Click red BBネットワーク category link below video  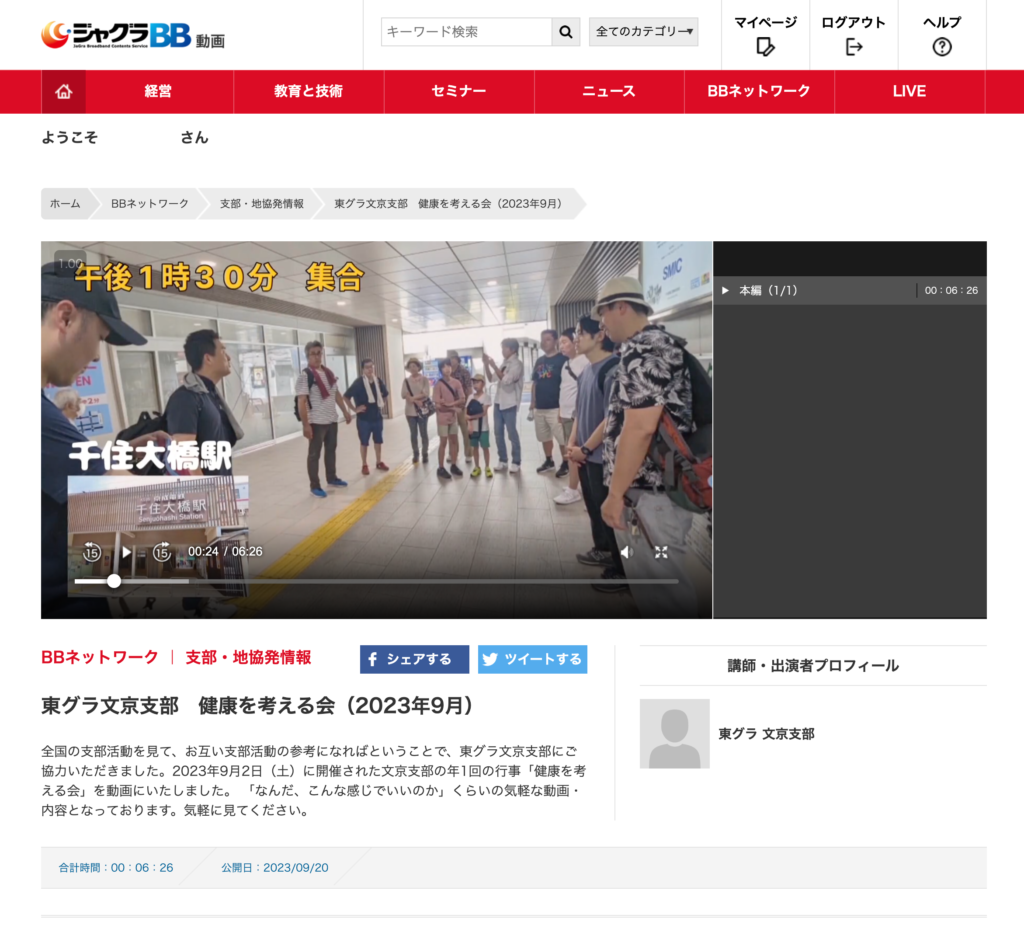pos(100,657)
